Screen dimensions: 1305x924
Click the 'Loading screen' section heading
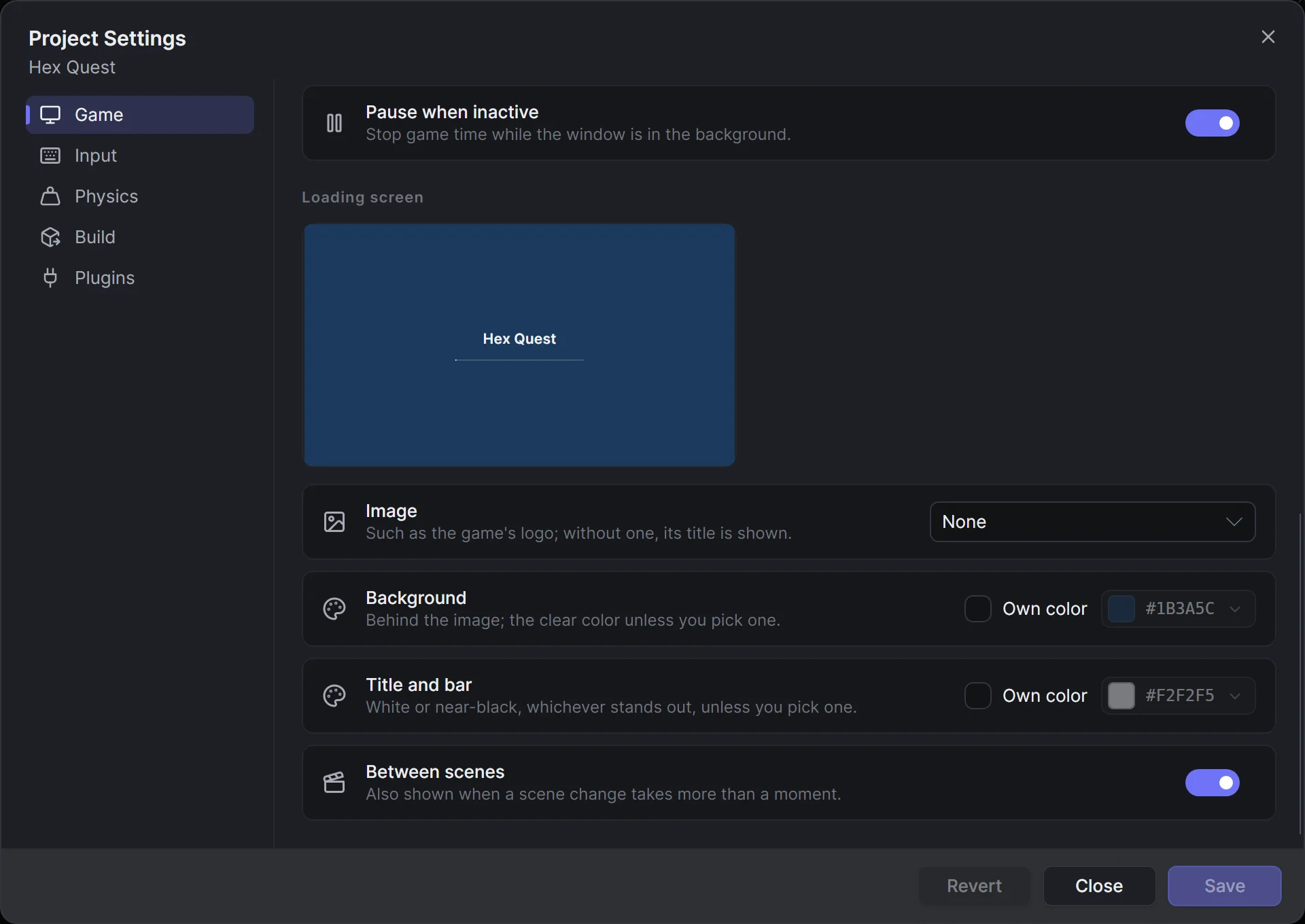pos(362,198)
